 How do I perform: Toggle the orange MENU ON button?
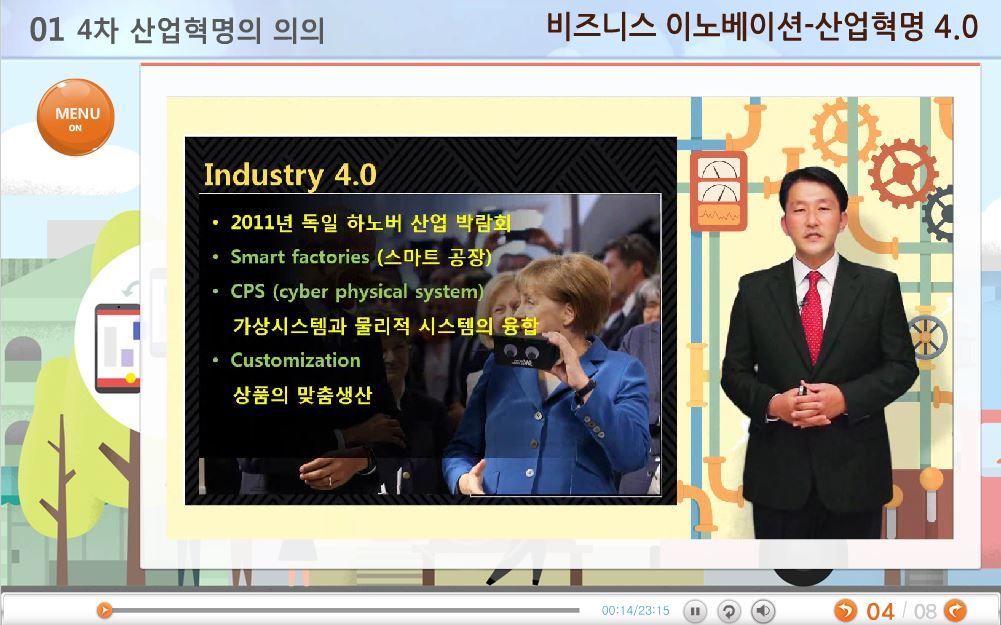76,117
